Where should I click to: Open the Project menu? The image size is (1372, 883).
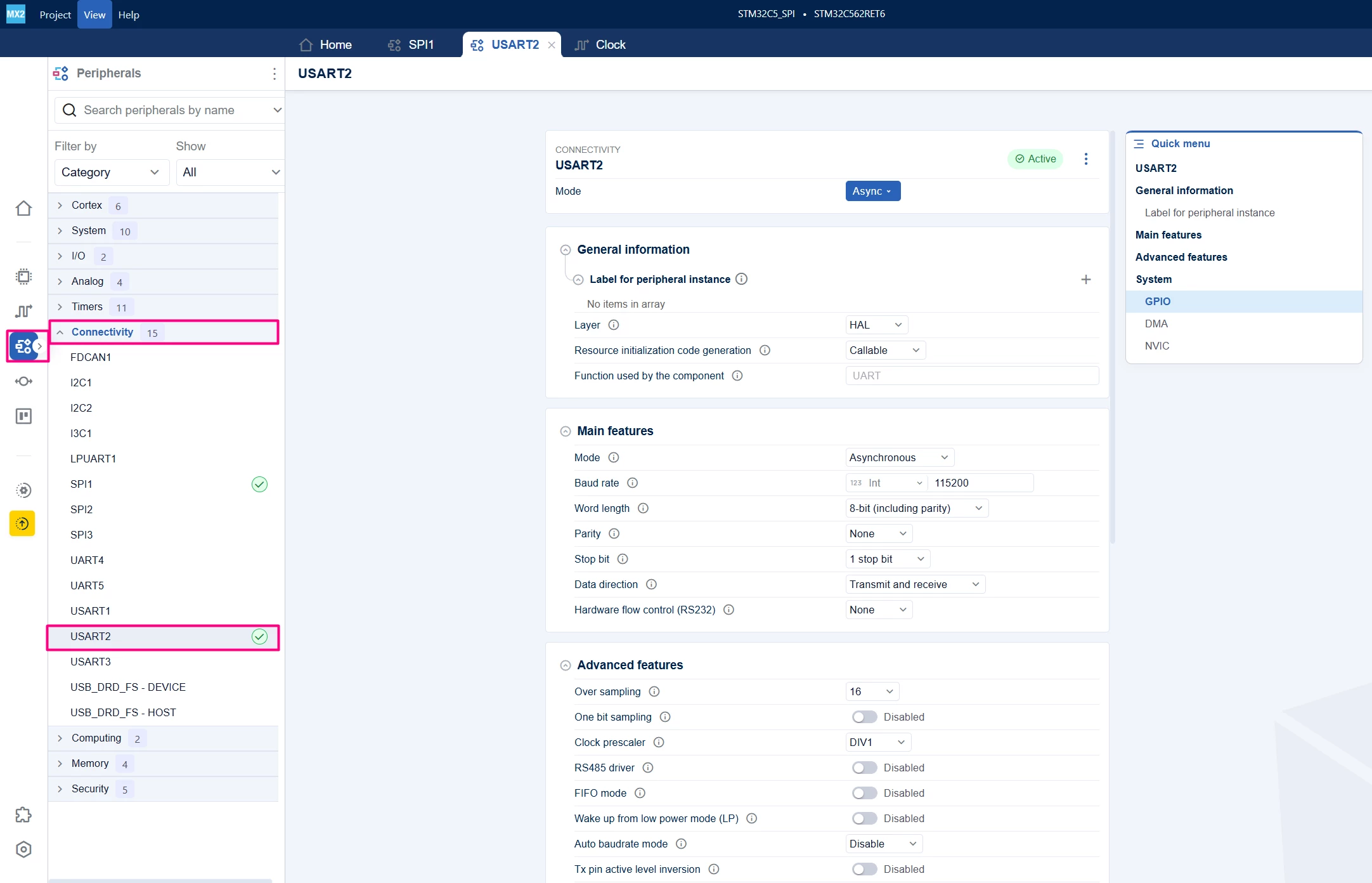(55, 15)
